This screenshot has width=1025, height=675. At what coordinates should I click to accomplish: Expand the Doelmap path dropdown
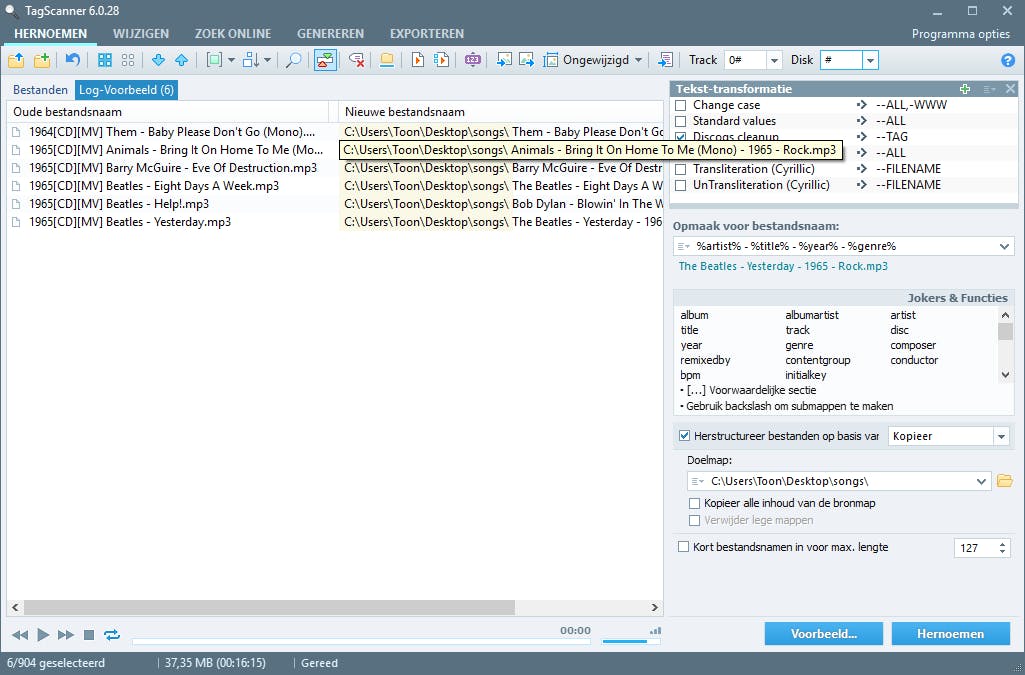pyautogui.click(x=981, y=481)
